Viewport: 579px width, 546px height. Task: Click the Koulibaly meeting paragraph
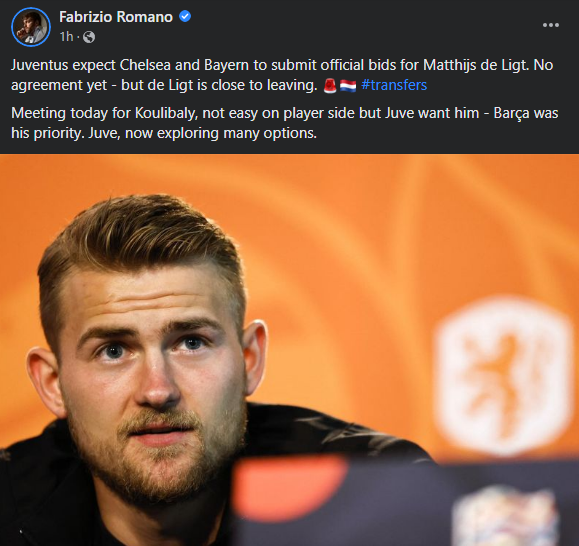pyautogui.click(x=284, y=123)
